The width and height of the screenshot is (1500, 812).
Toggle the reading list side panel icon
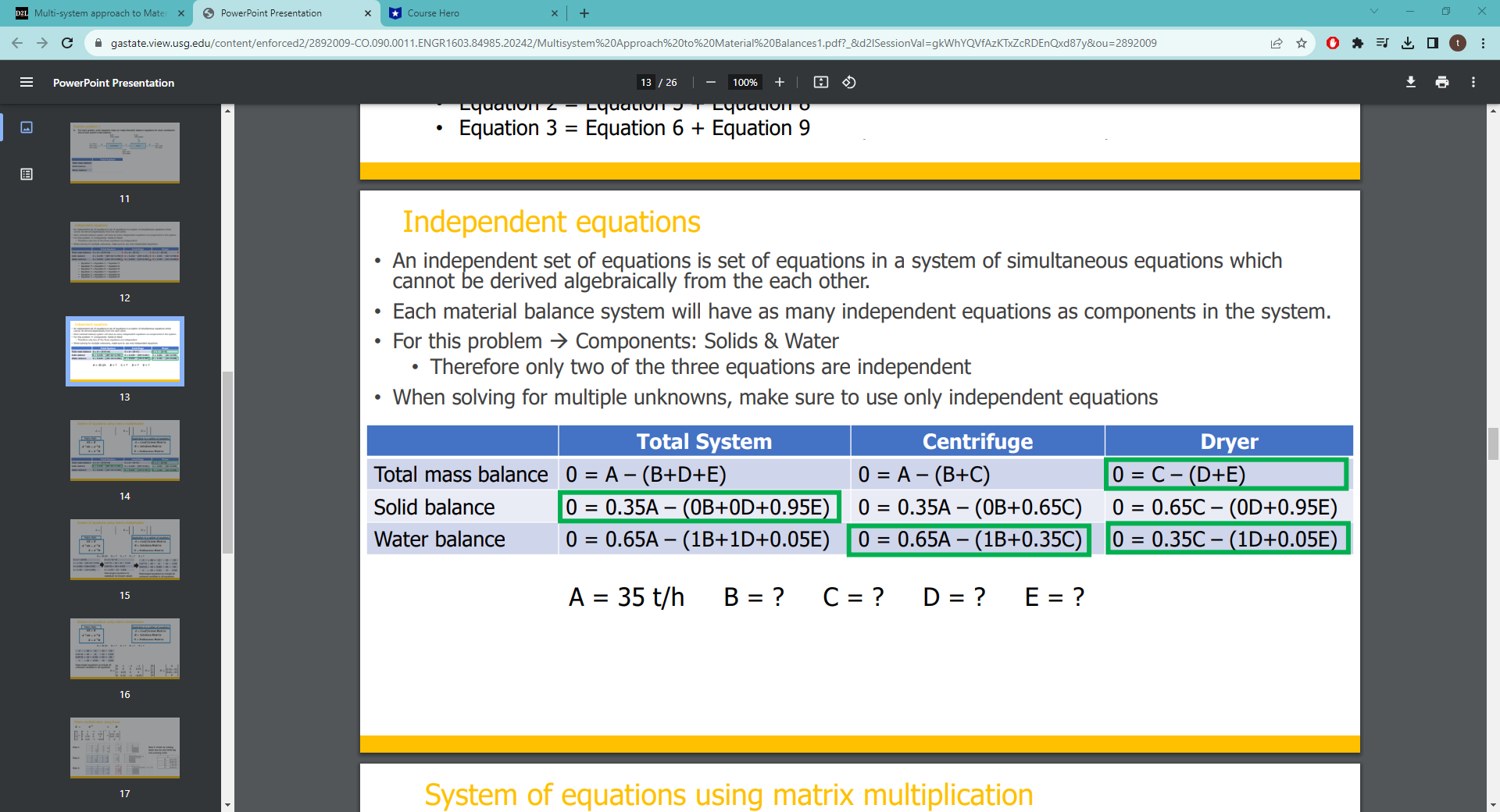tap(1383, 44)
